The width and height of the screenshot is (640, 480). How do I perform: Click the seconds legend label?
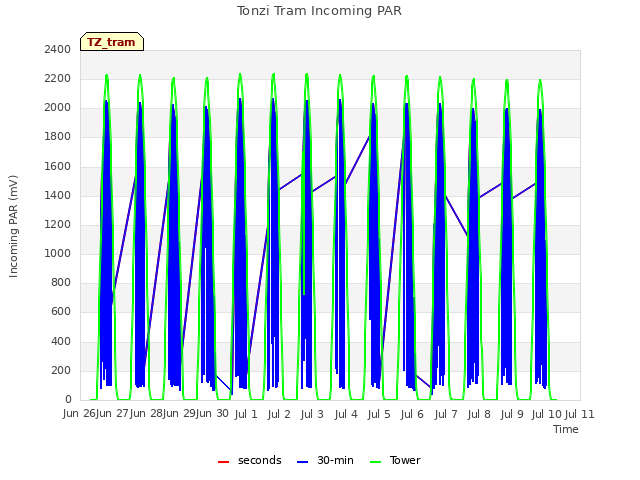tap(260, 460)
